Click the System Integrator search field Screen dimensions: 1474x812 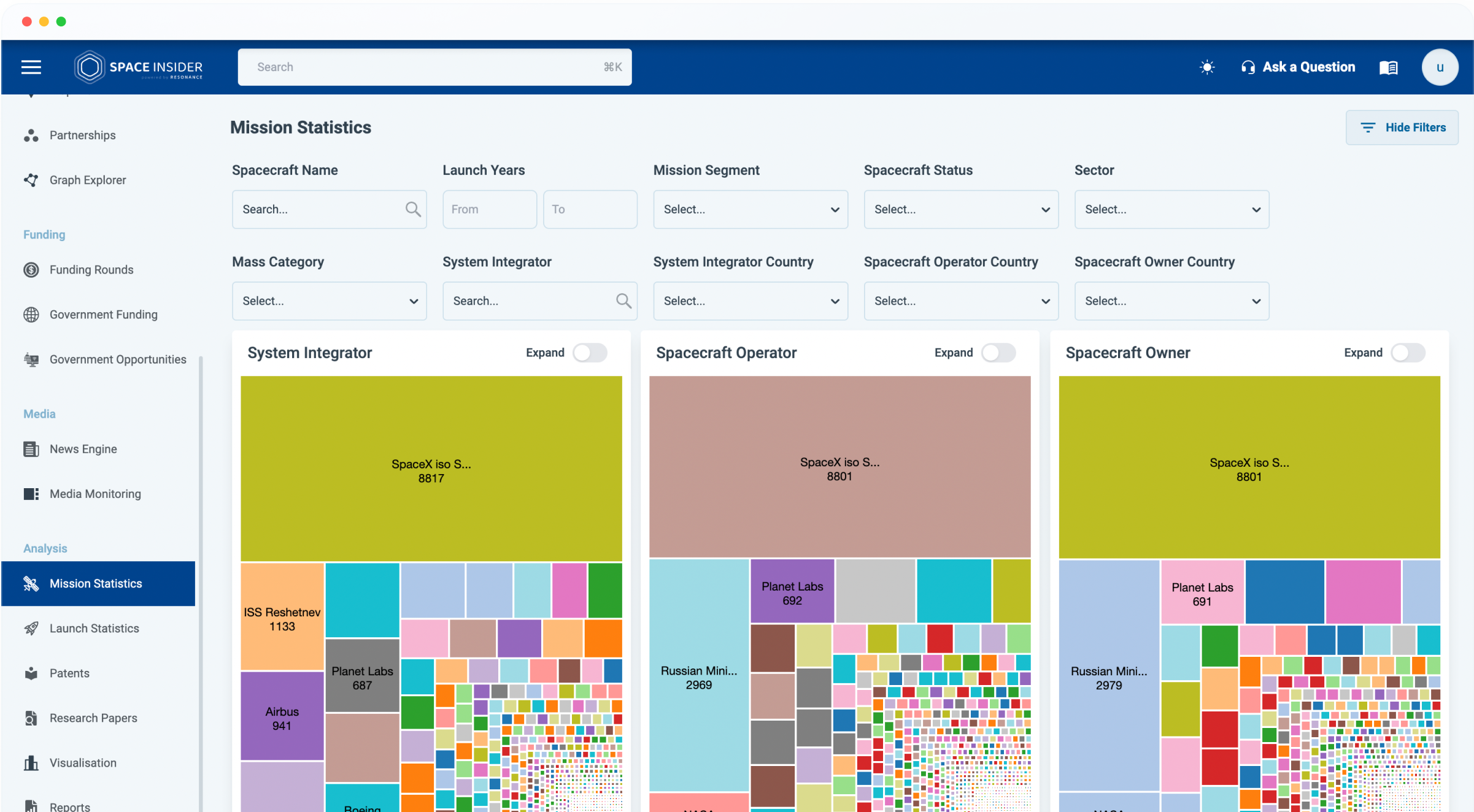pyautogui.click(x=540, y=301)
